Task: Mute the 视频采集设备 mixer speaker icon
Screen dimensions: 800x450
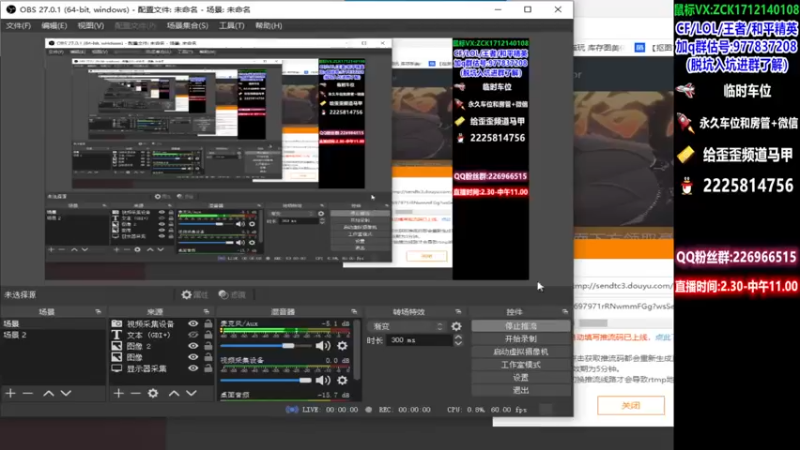Action: click(x=322, y=380)
